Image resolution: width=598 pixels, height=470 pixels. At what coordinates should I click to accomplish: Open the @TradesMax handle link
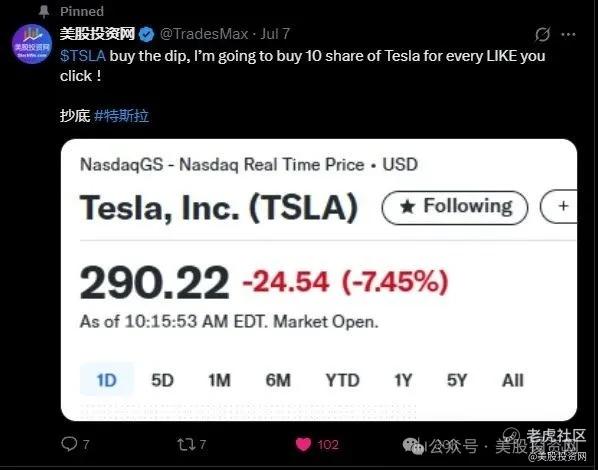204,34
